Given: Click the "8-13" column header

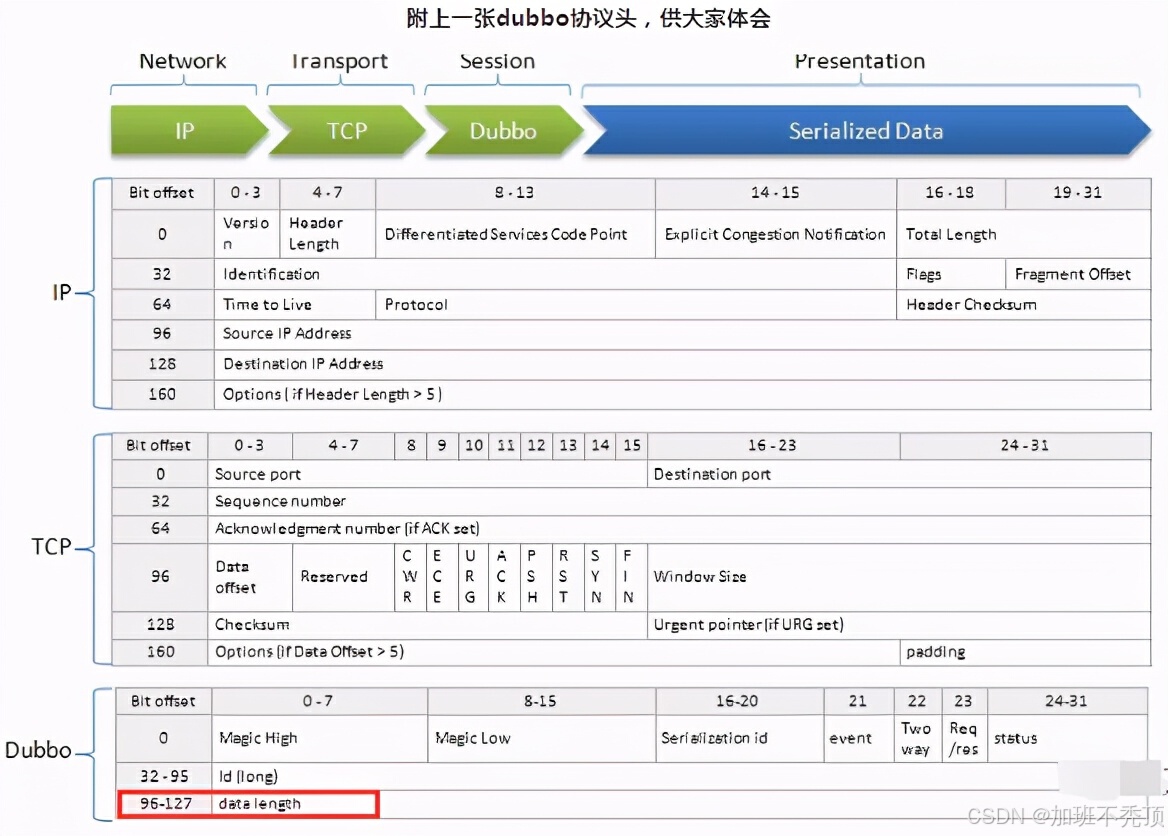Looking at the screenshot, I should (x=515, y=193).
